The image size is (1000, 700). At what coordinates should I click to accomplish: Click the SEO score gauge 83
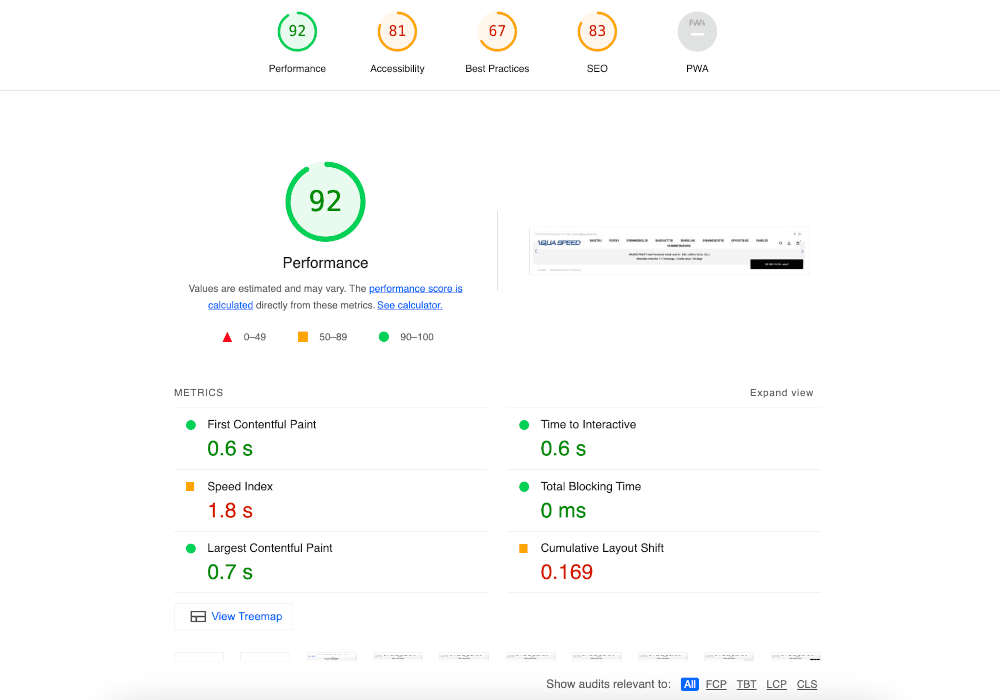597,32
